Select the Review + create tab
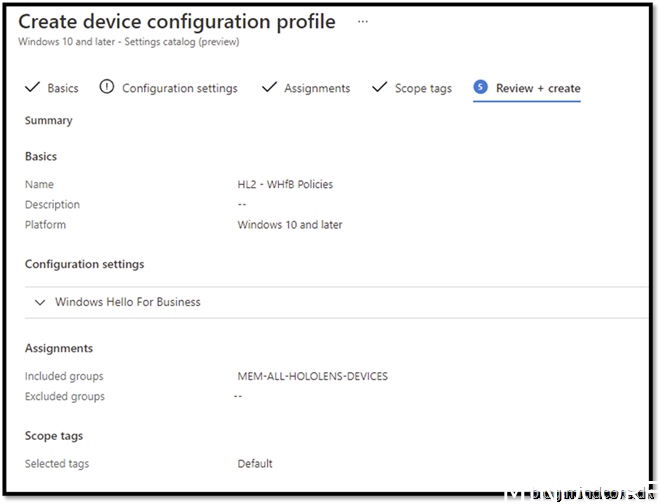Viewport: 661px width, 504px height. [538, 88]
